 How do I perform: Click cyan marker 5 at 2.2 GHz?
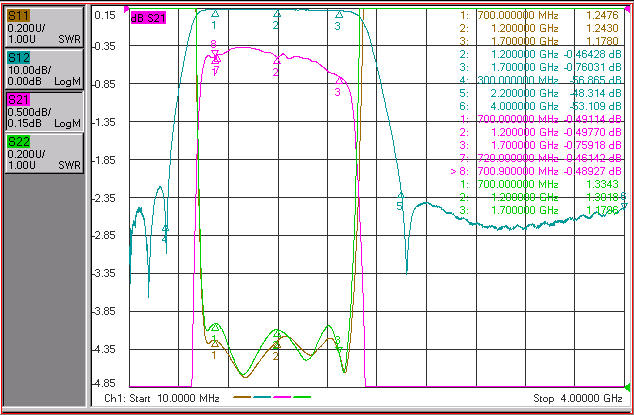point(400,196)
